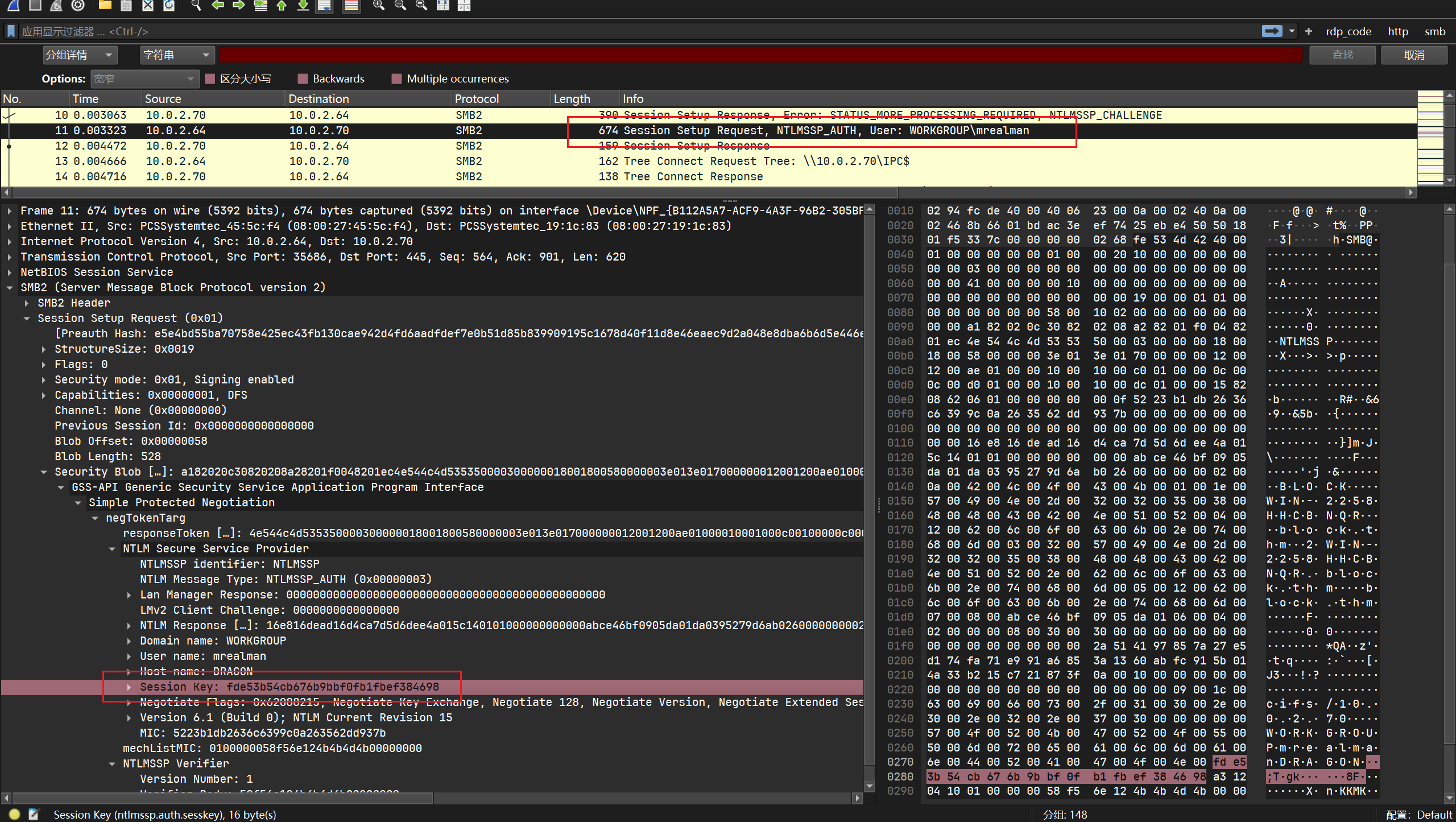Click the red search string input field
This screenshot has height=822, width=1456.
[x=760, y=55]
